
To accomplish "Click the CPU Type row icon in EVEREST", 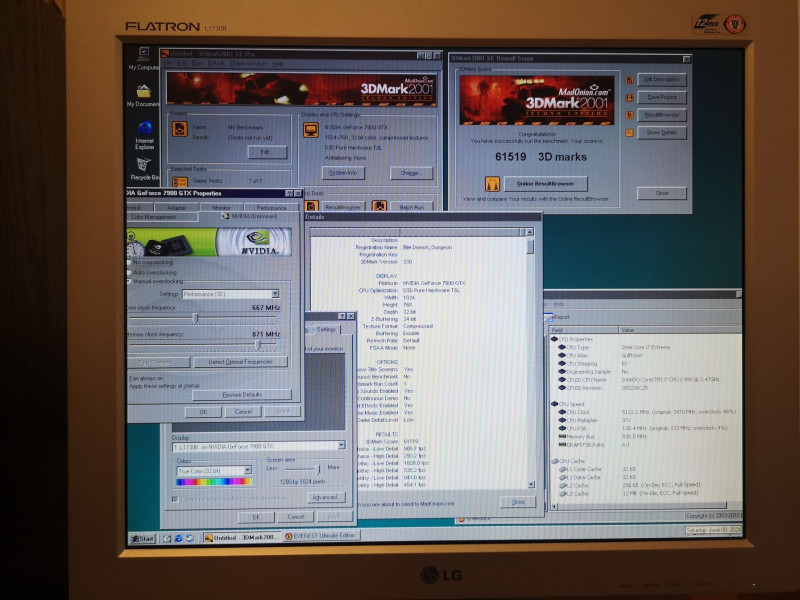I will click(x=562, y=347).
